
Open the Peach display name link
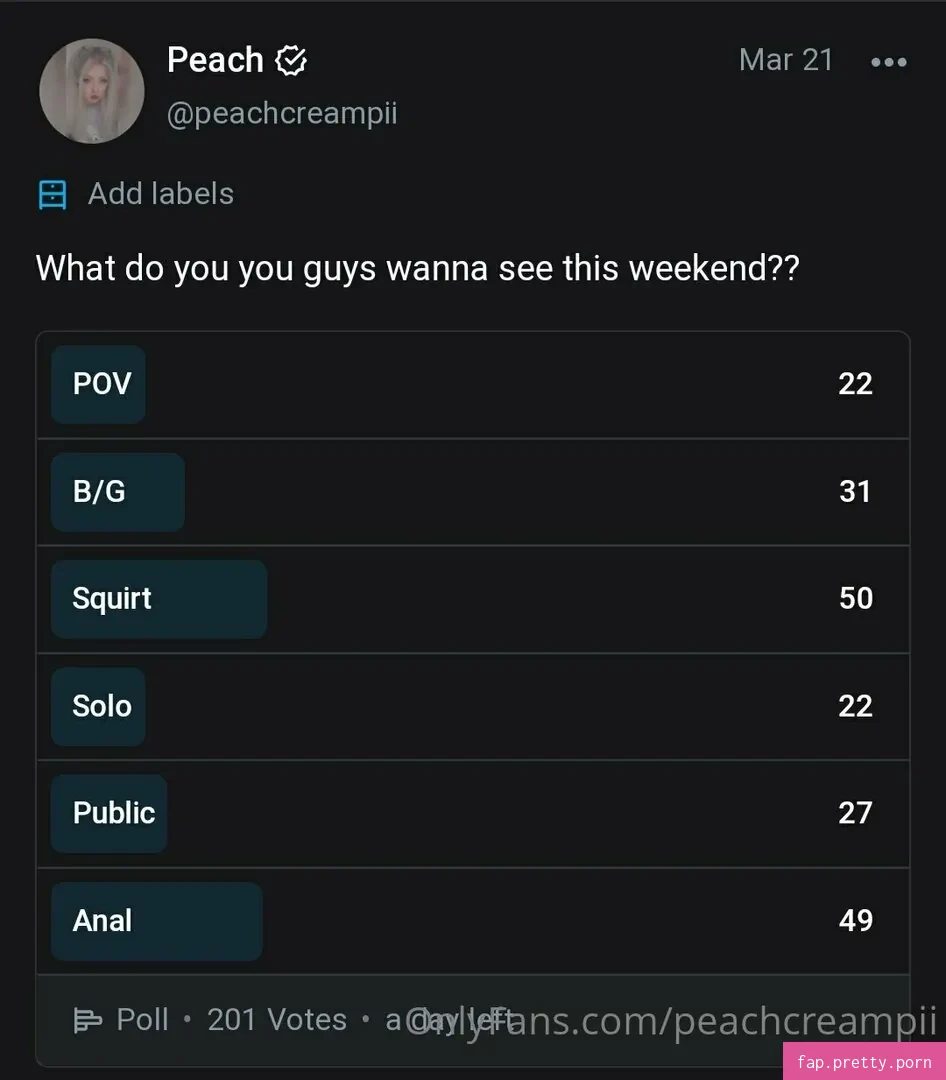tap(215, 60)
